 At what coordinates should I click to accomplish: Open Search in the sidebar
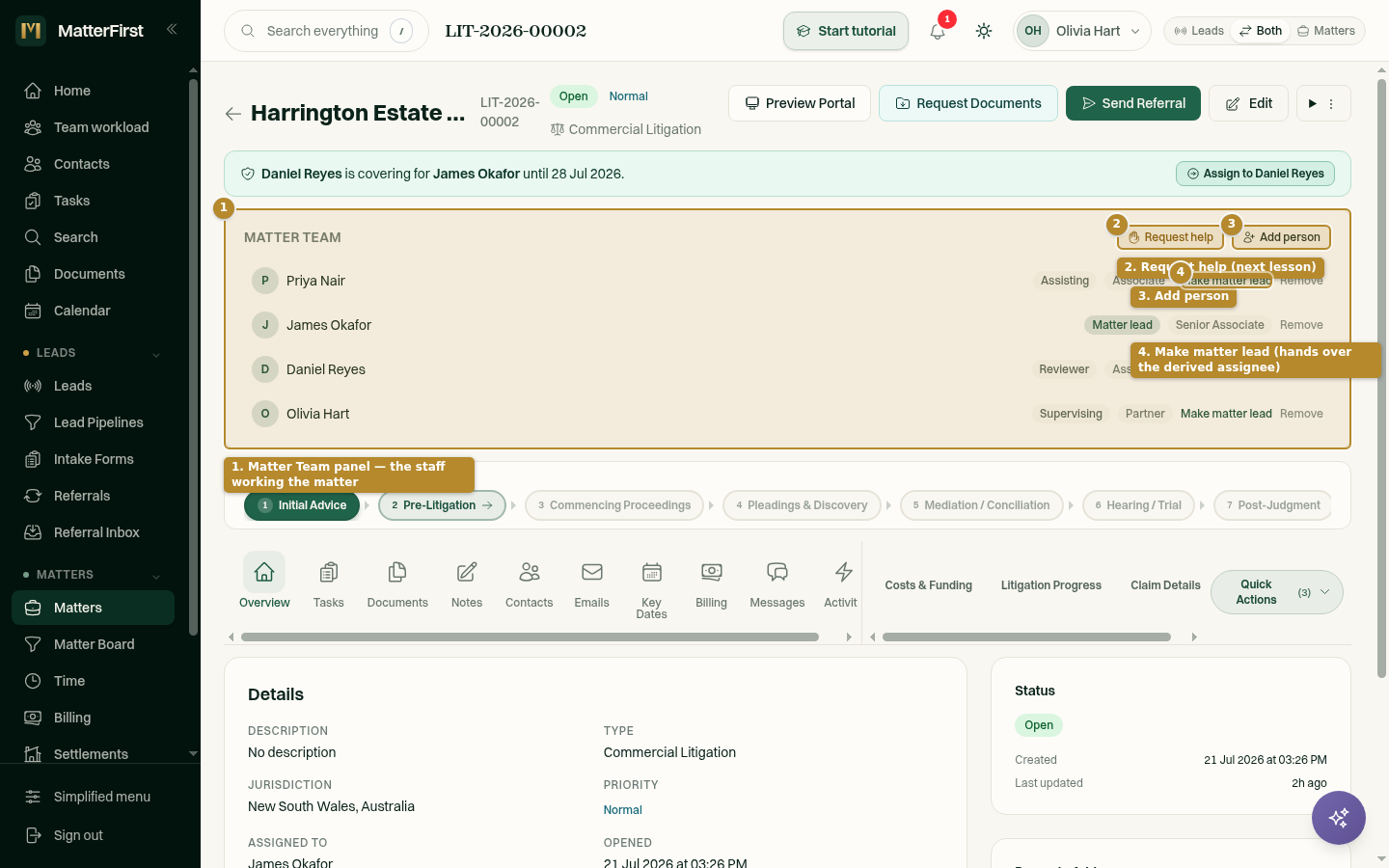(93, 237)
